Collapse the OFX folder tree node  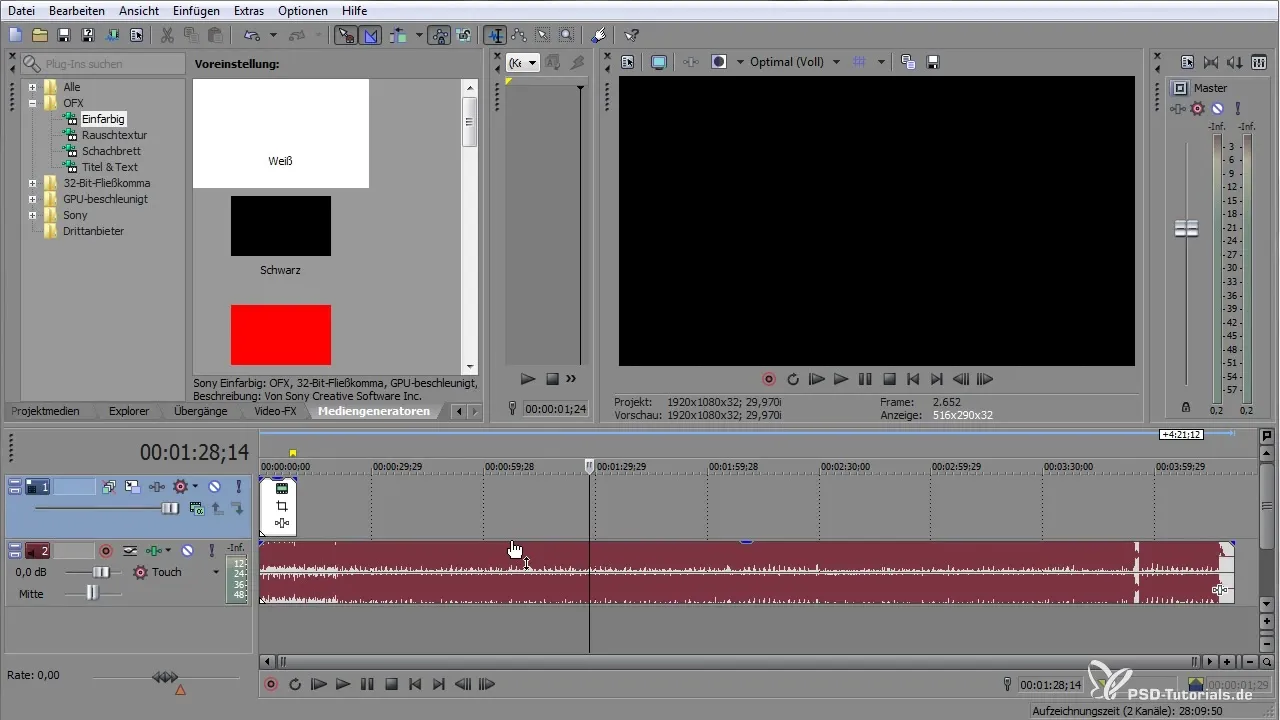coord(32,103)
